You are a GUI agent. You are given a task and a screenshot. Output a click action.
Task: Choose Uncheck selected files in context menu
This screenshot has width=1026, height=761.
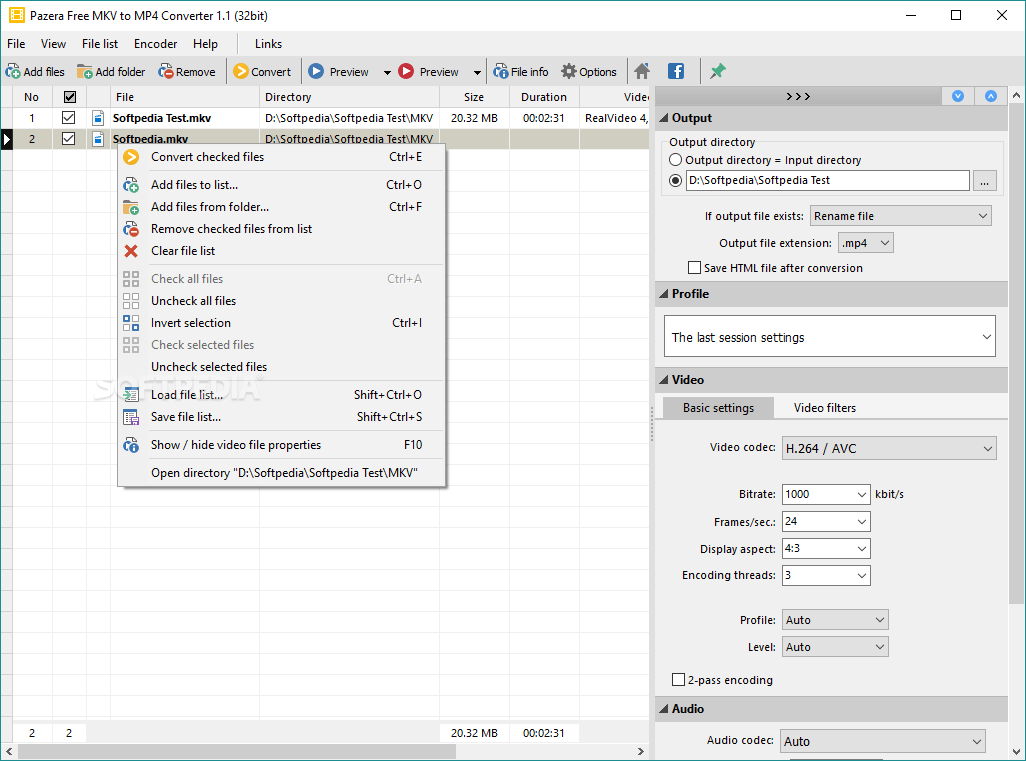click(281, 367)
